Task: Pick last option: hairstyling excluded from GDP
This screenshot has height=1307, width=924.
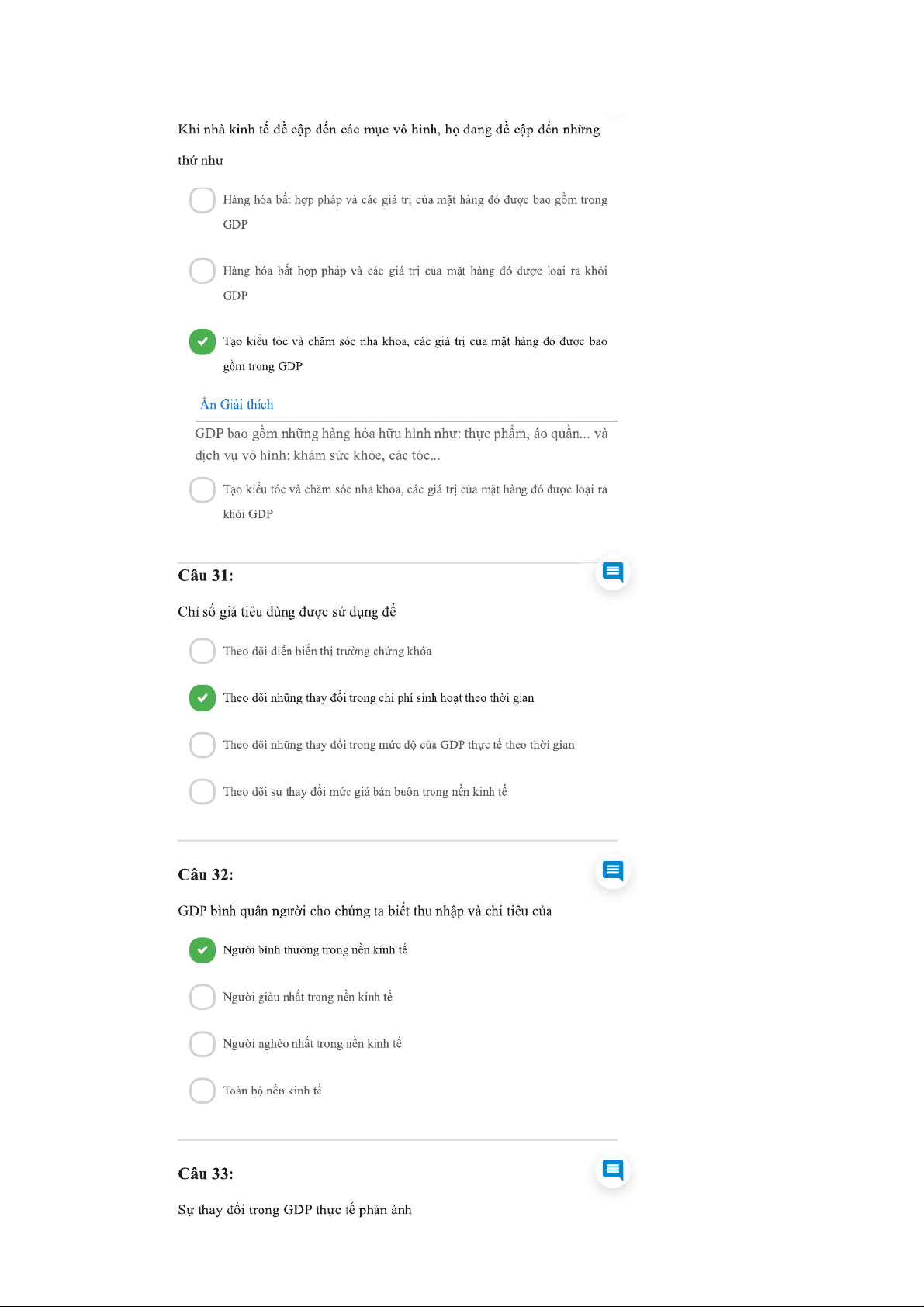Action: [x=202, y=489]
